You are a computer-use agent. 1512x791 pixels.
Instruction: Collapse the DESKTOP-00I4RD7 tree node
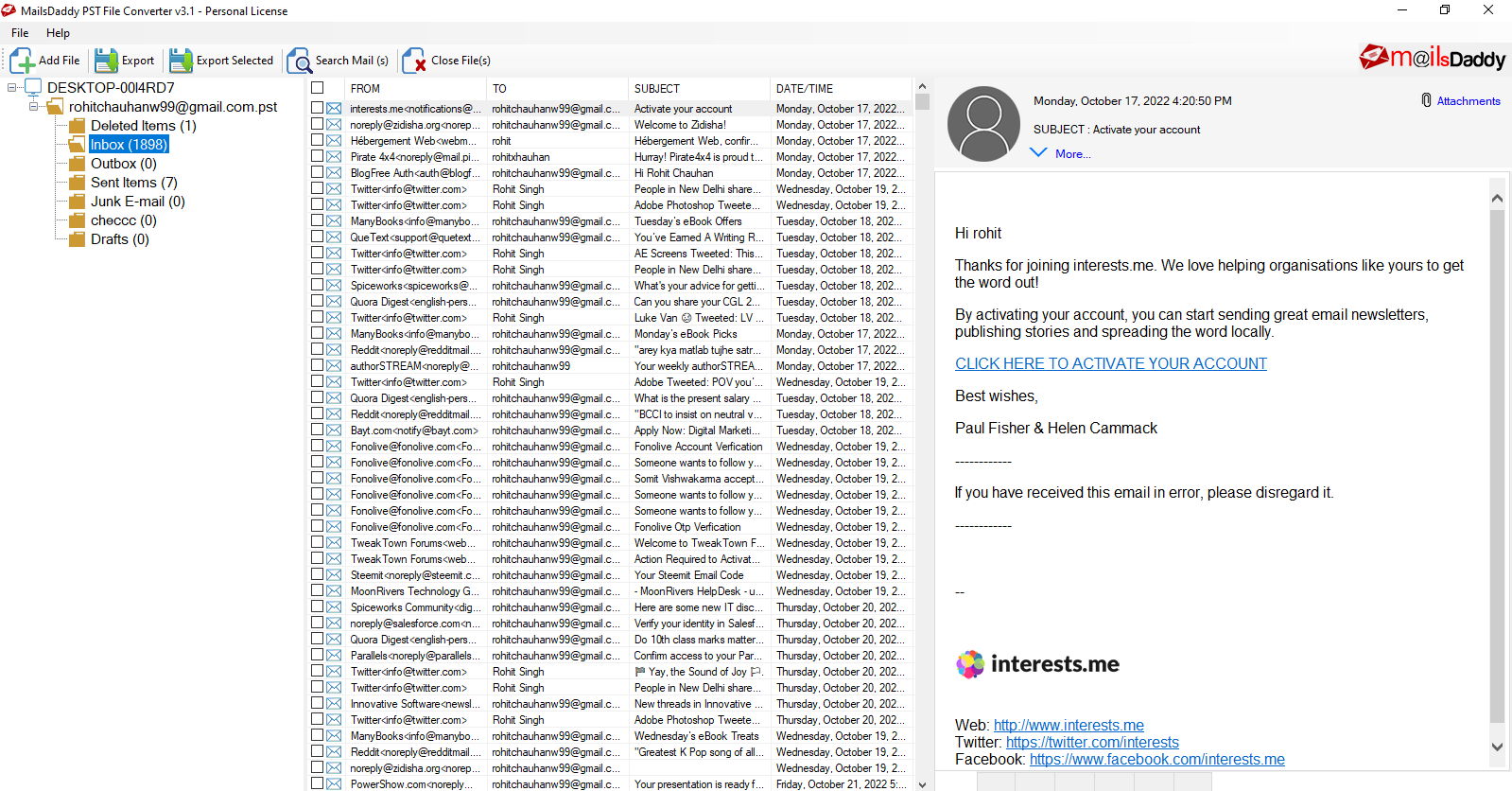pos(11,88)
